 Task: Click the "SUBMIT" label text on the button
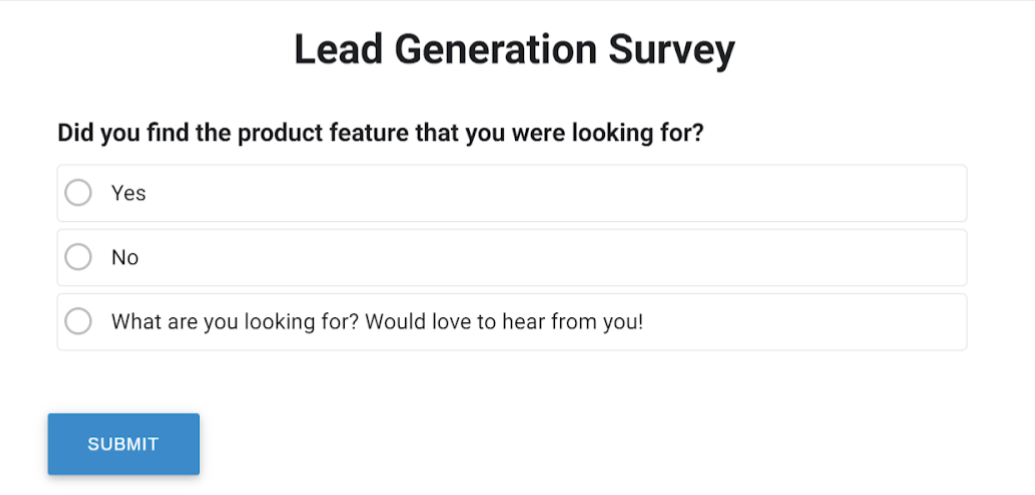(x=123, y=444)
